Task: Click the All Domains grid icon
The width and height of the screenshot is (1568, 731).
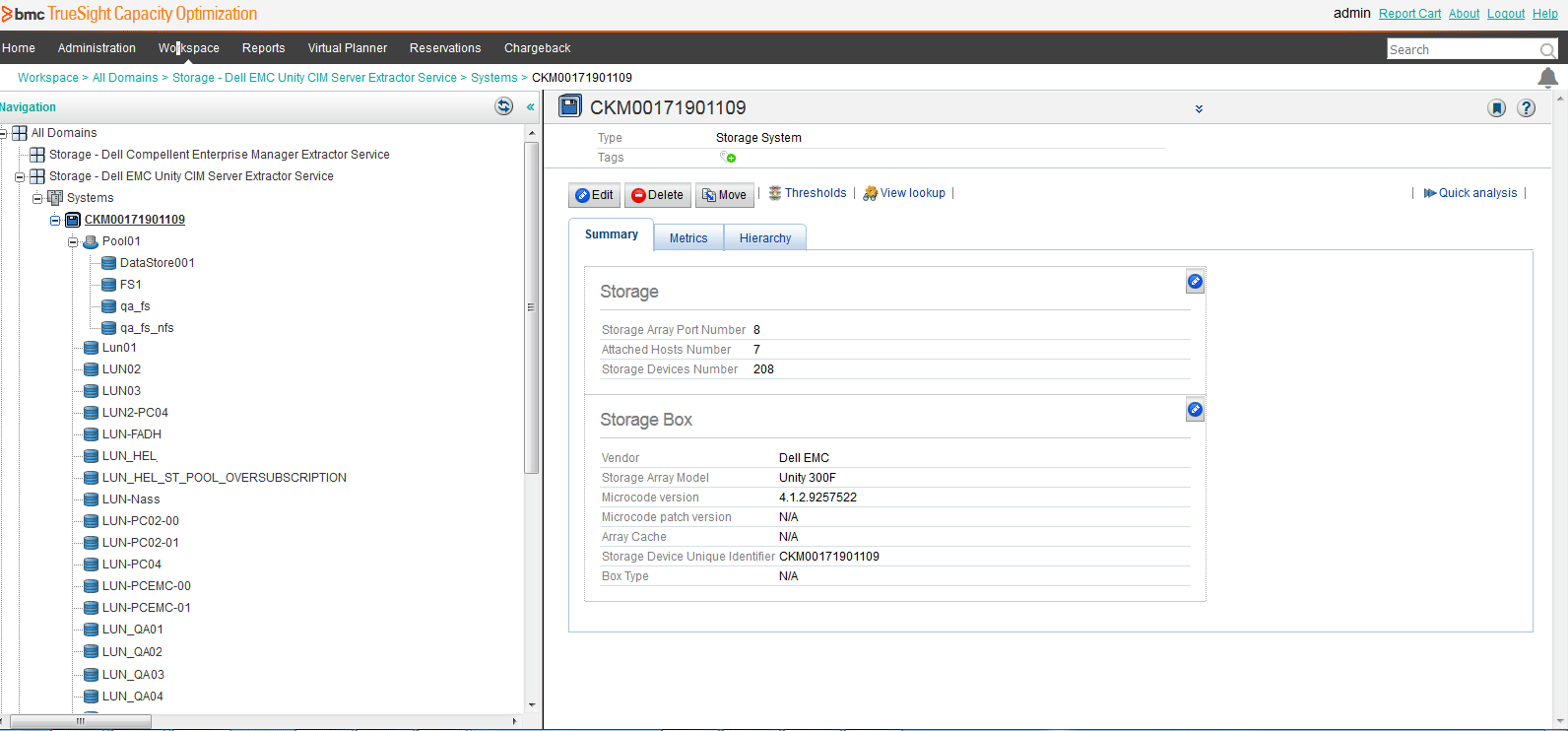Action: coord(20,133)
